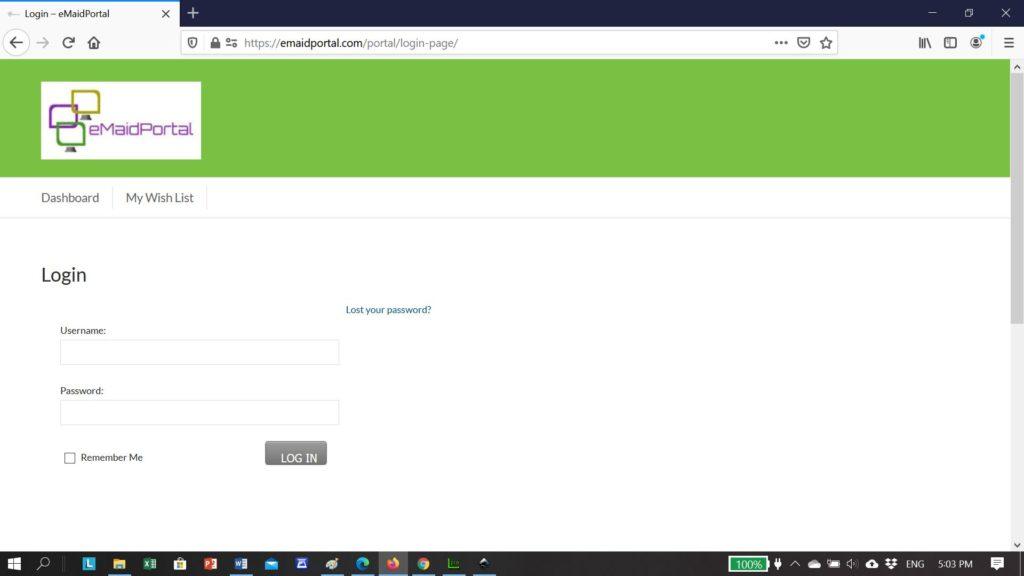Viewport: 1024px width, 576px height.
Task: Open My Wish List menu item
Action: [159, 197]
